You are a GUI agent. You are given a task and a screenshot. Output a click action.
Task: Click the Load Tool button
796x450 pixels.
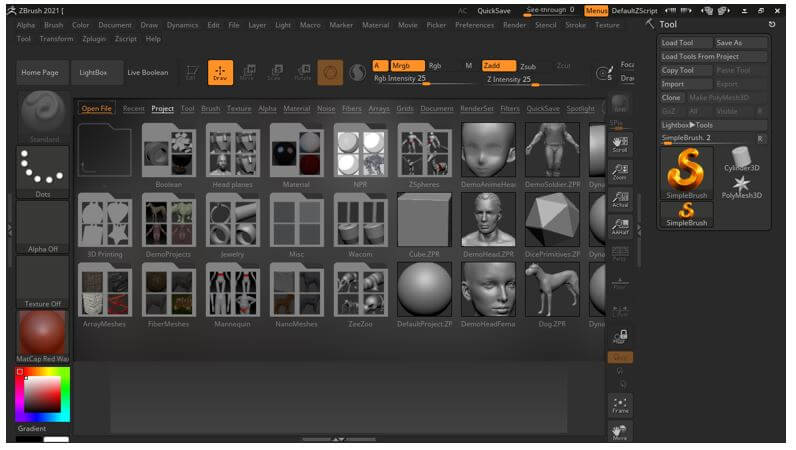(x=686, y=43)
